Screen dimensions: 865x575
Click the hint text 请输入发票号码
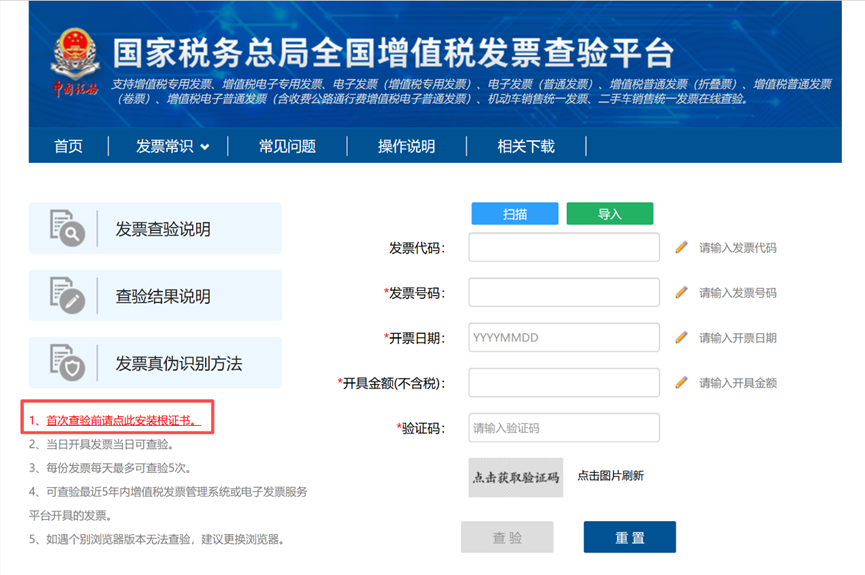tap(738, 293)
